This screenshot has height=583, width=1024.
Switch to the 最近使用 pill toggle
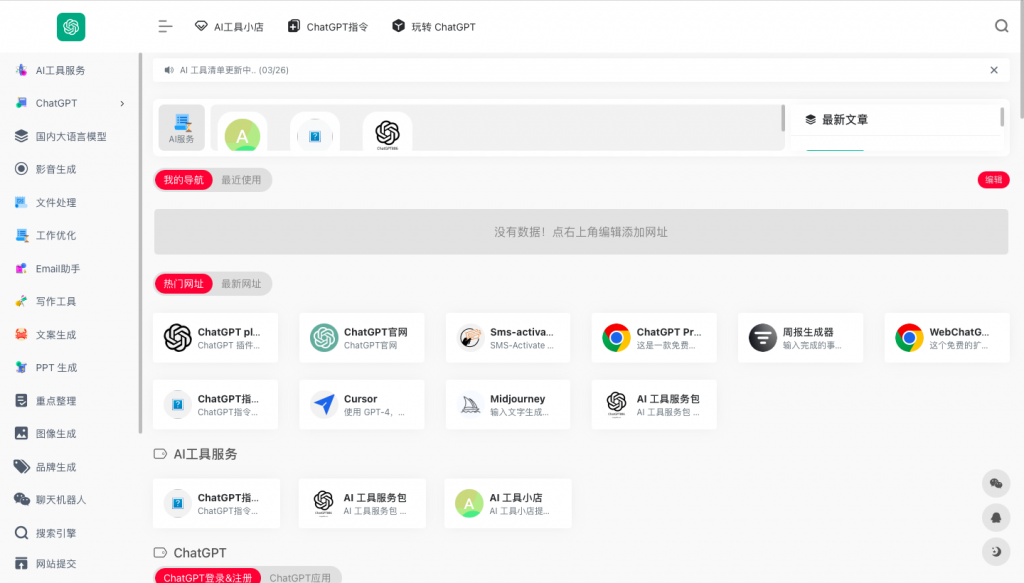pos(241,180)
